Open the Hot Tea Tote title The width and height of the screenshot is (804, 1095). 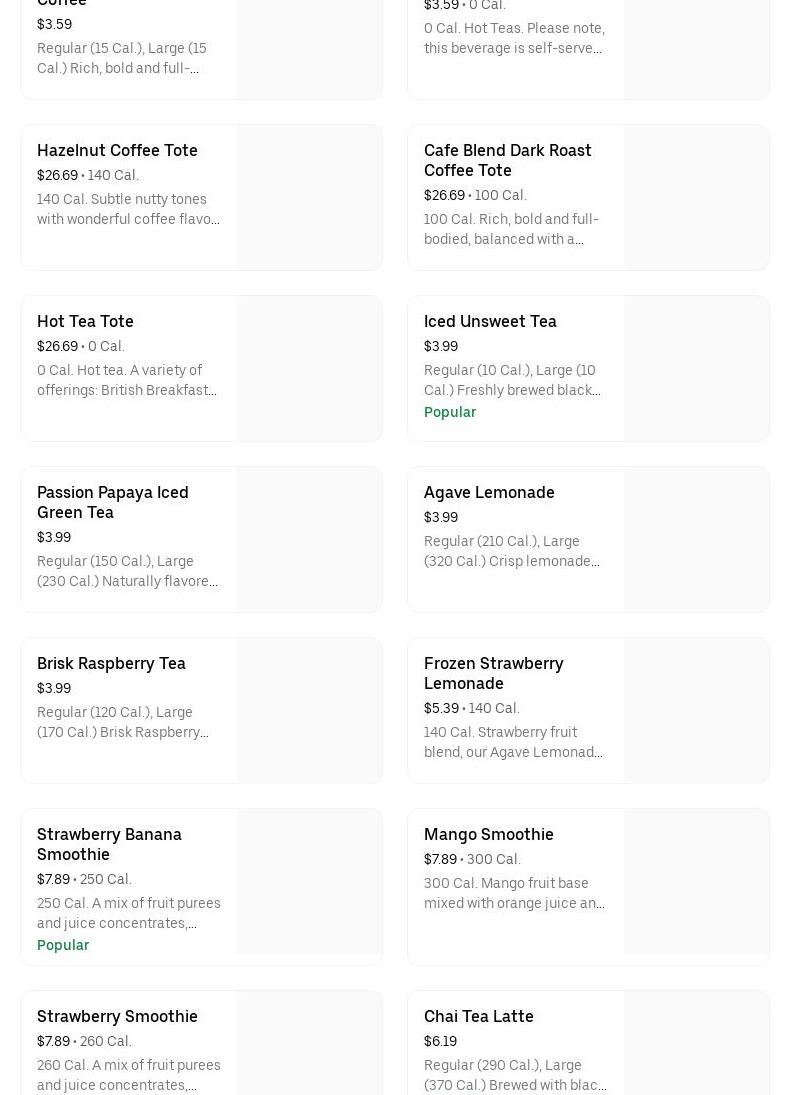(85, 321)
